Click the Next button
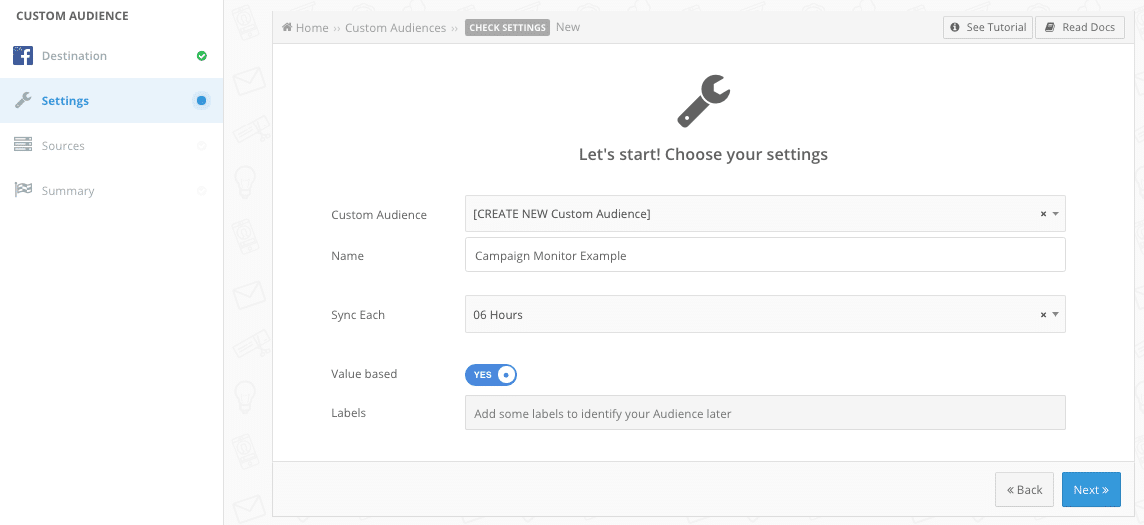Screen dimensions: 1144x525 [1091, 489]
